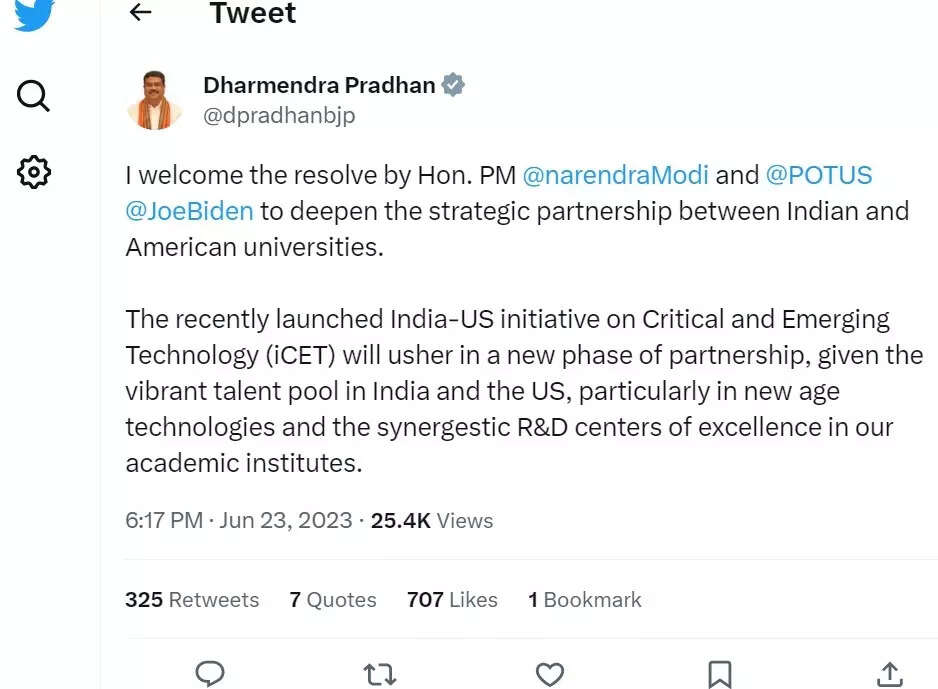Open the @dpradhanbjp profile handle
The image size is (938, 689).
(x=278, y=114)
